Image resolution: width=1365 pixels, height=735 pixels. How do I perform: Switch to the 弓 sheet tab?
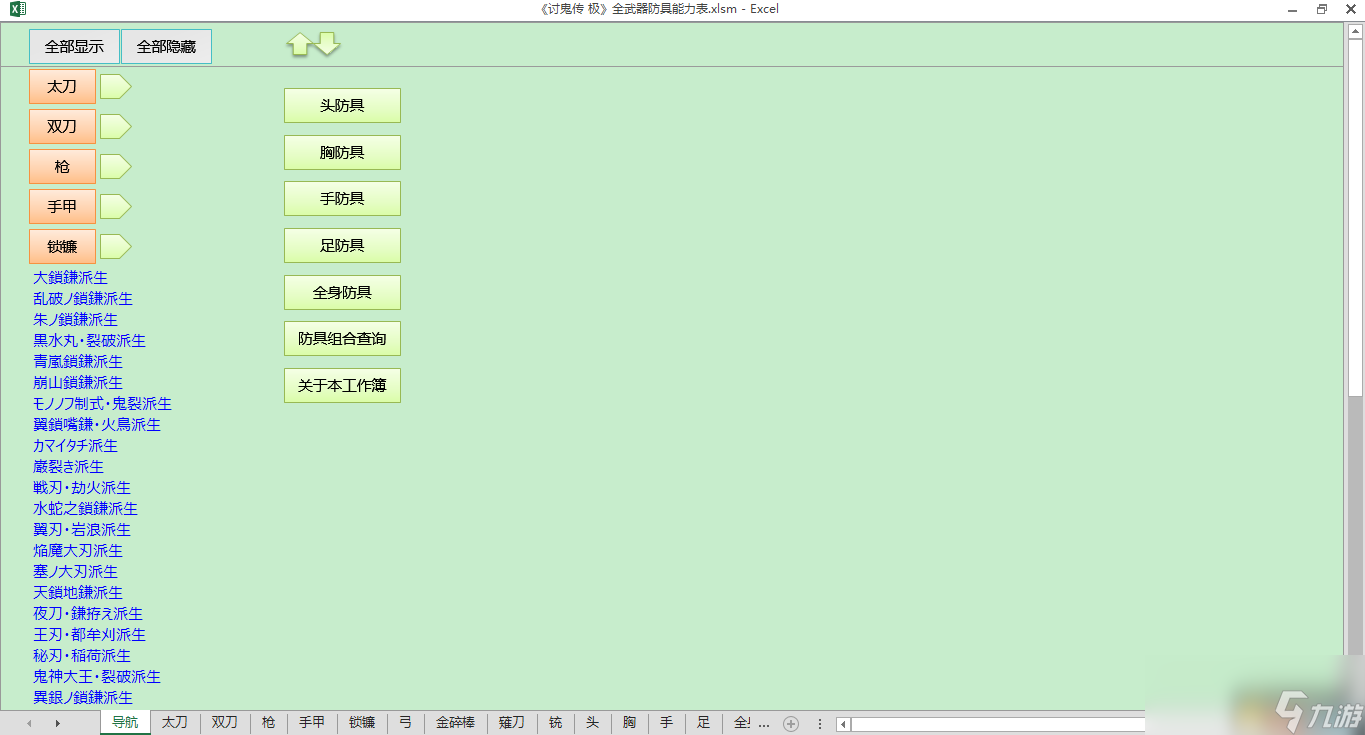[x=405, y=722]
